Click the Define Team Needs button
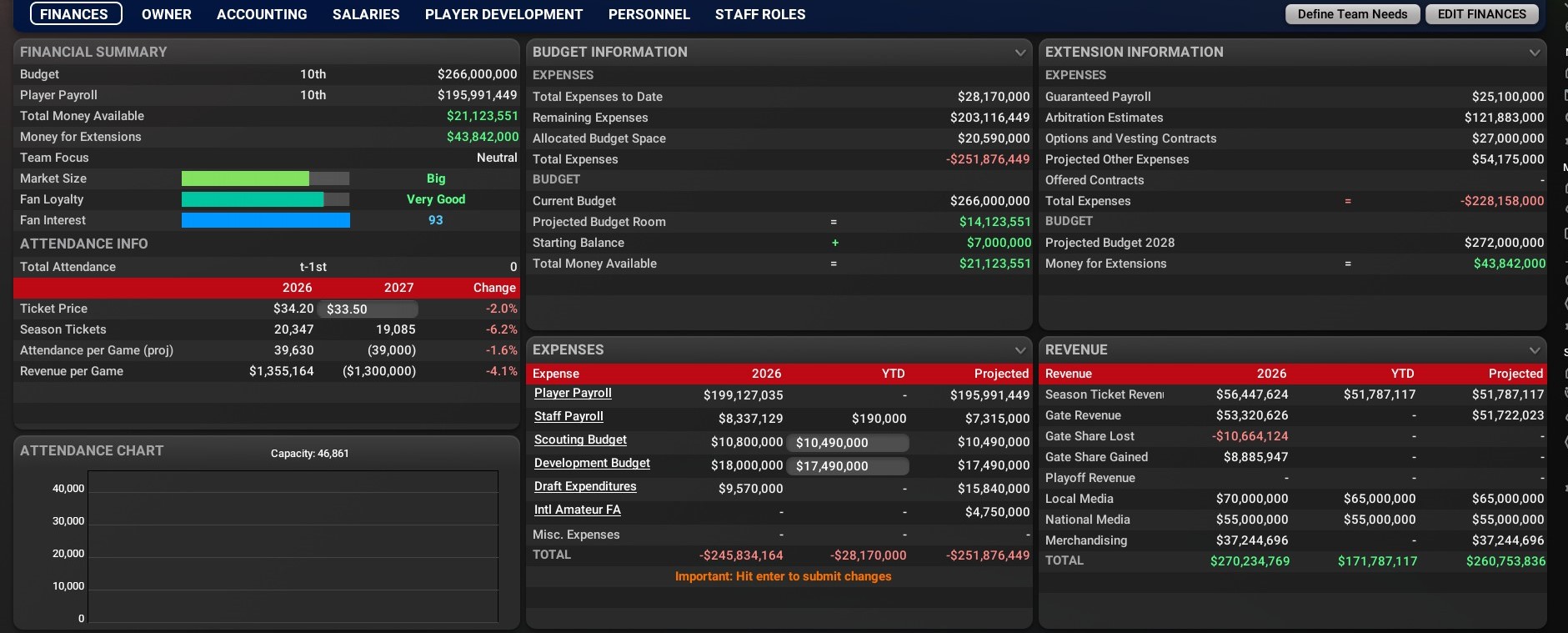This screenshot has width=1568, height=633. 1352,14
